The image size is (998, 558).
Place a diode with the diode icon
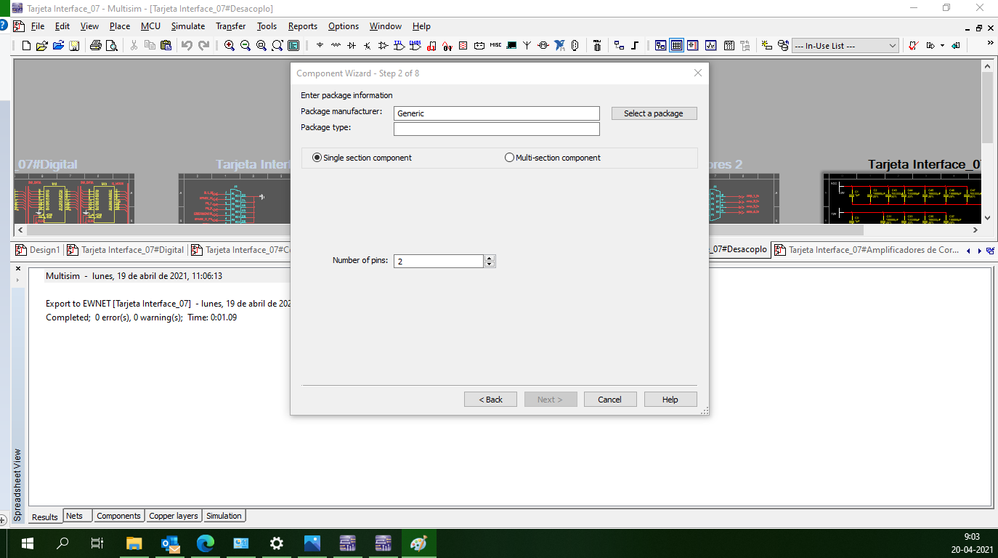351,45
